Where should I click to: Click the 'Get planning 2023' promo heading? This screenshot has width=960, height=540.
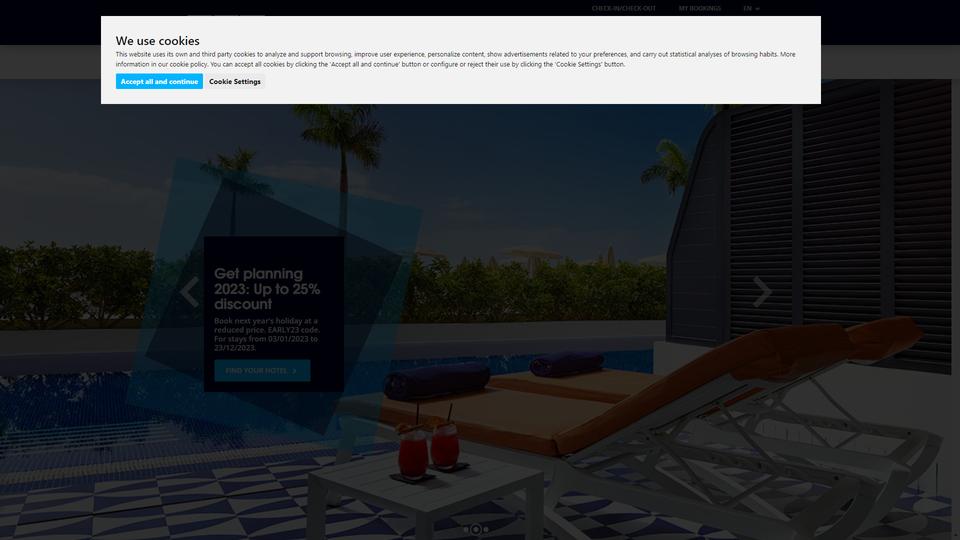[267, 289]
